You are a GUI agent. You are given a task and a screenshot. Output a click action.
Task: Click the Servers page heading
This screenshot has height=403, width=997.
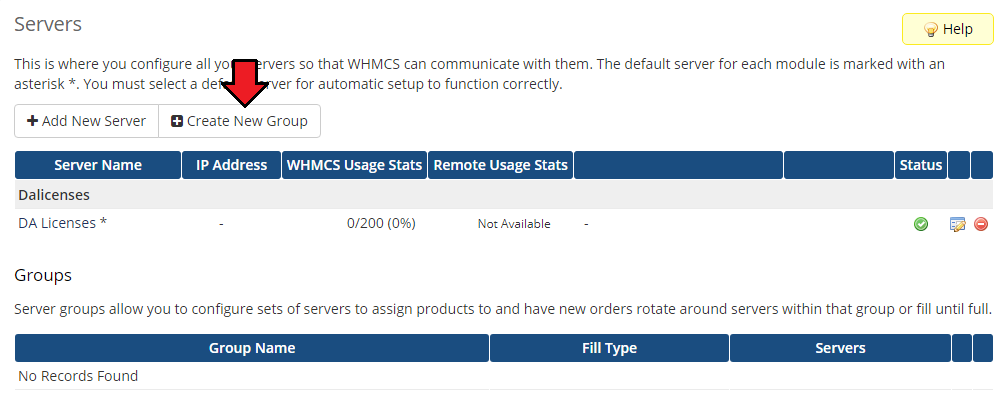[x=48, y=24]
